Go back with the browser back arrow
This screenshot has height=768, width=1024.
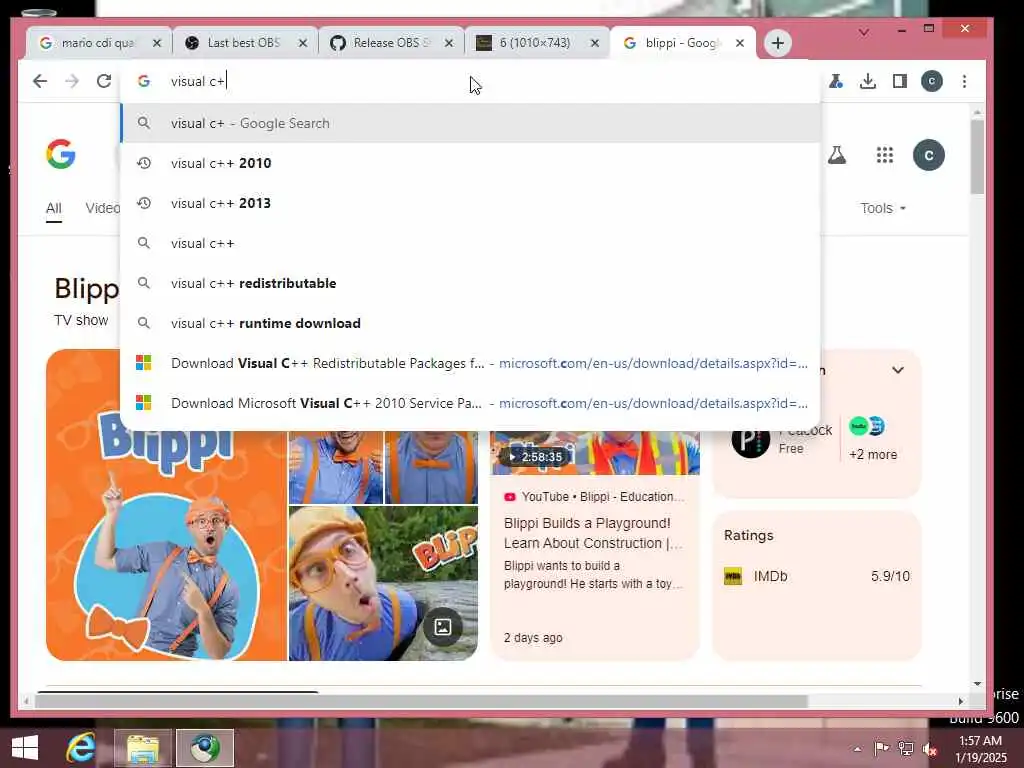tap(40, 81)
